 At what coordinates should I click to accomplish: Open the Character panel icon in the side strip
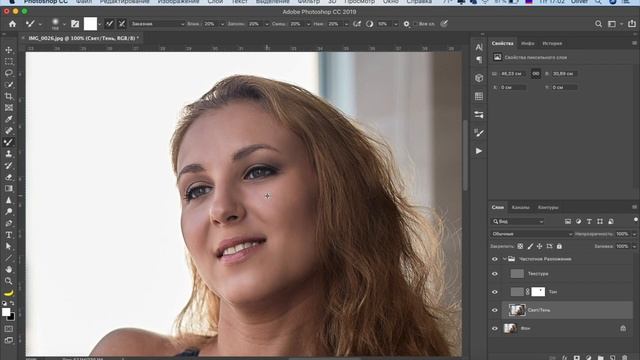pyautogui.click(x=479, y=47)
